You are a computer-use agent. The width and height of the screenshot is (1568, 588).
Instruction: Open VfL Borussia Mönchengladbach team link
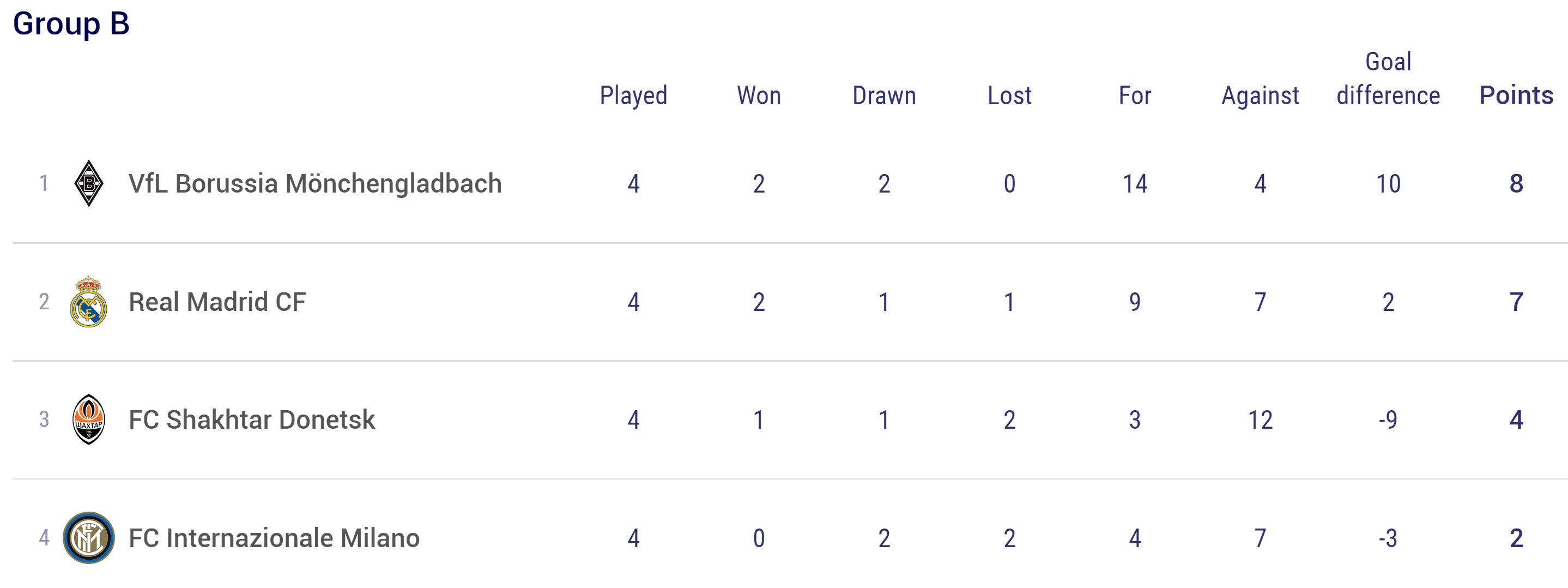[x=314, y=183]
